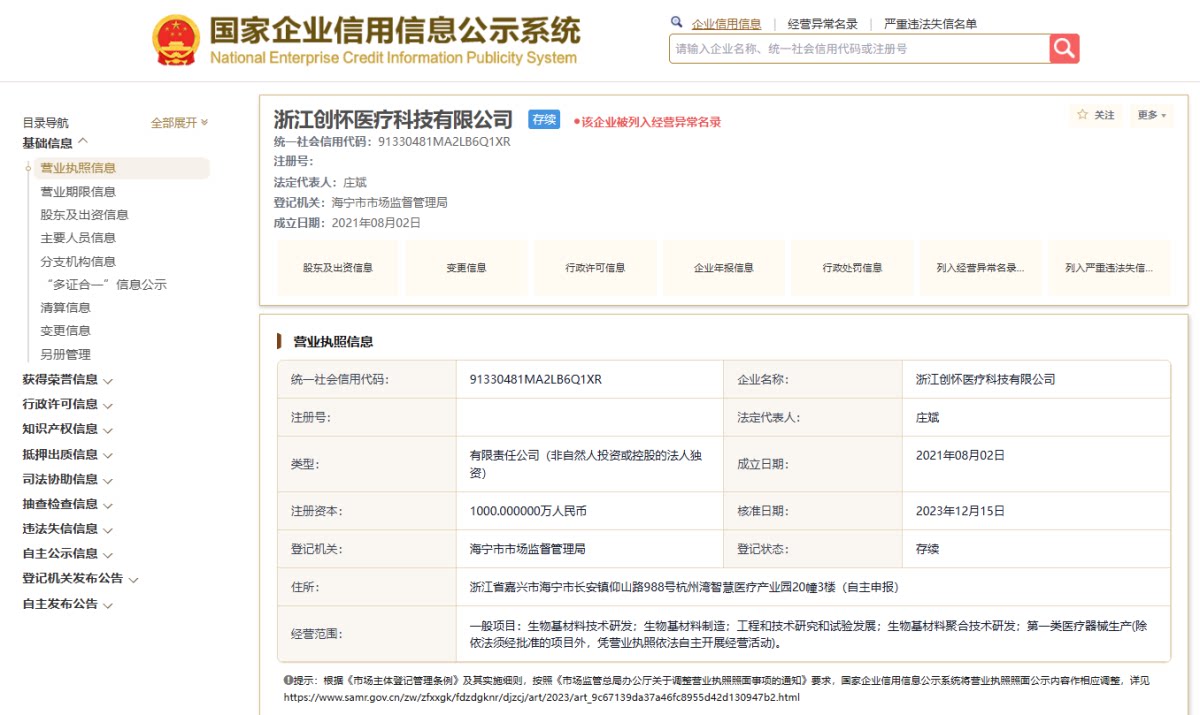Screen dimensions: 1200x715
Task: Open the 更多 dropdown menu
Action: click(x=1151, y=115)
